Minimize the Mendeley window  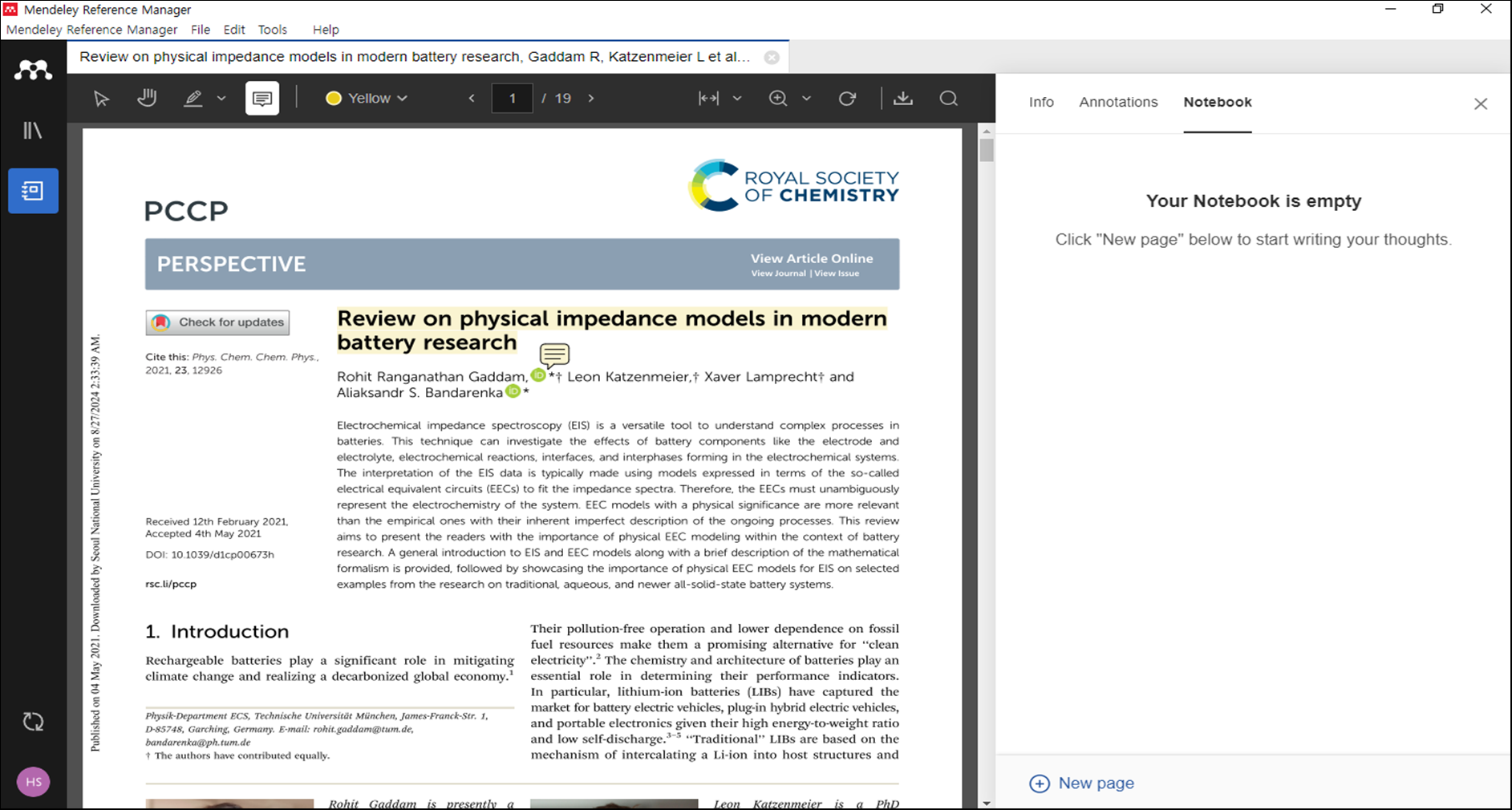pyautogui.click(x=1391, y=10)
